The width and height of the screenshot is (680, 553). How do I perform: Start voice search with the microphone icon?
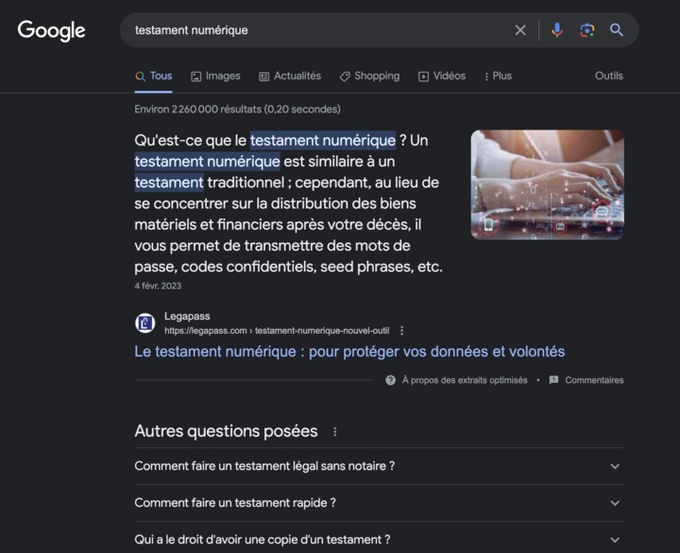point(557,30)
